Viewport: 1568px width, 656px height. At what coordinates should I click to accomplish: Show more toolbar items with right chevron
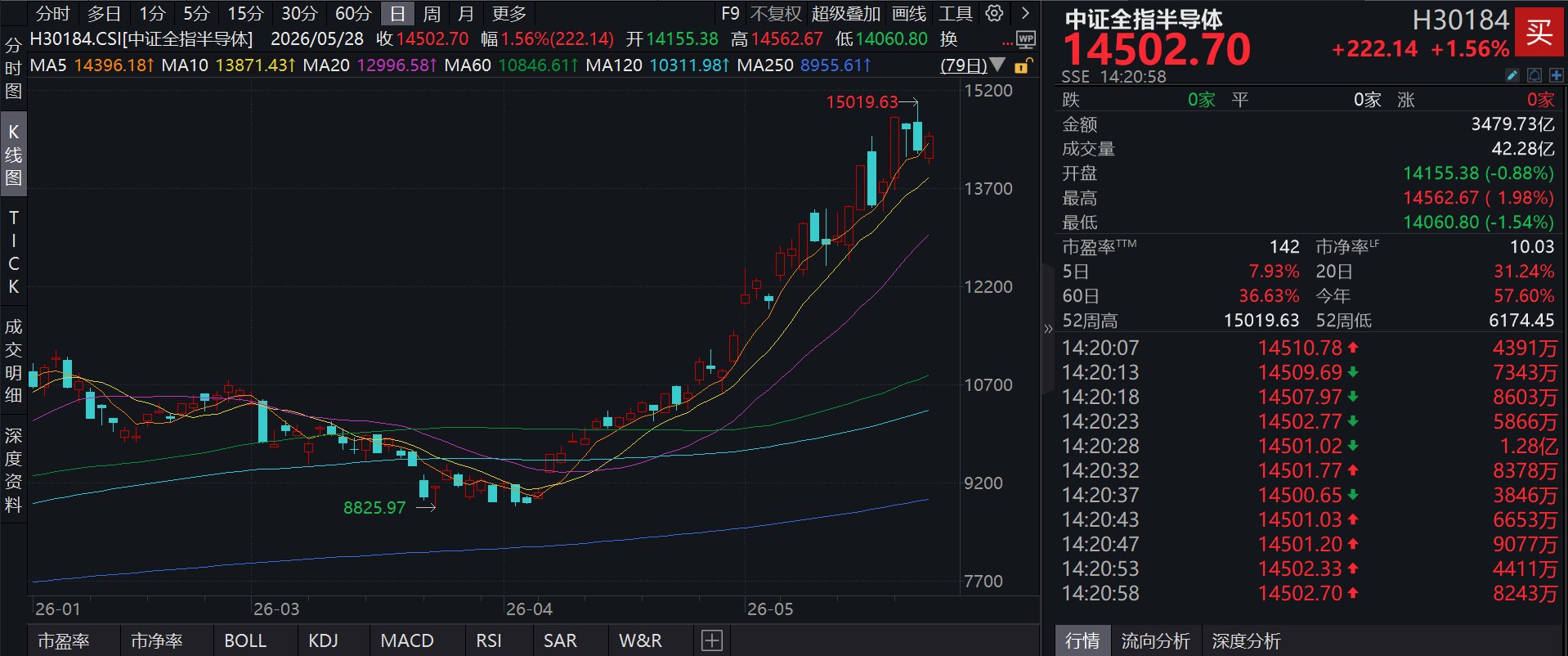click(x=1025, y=13)
